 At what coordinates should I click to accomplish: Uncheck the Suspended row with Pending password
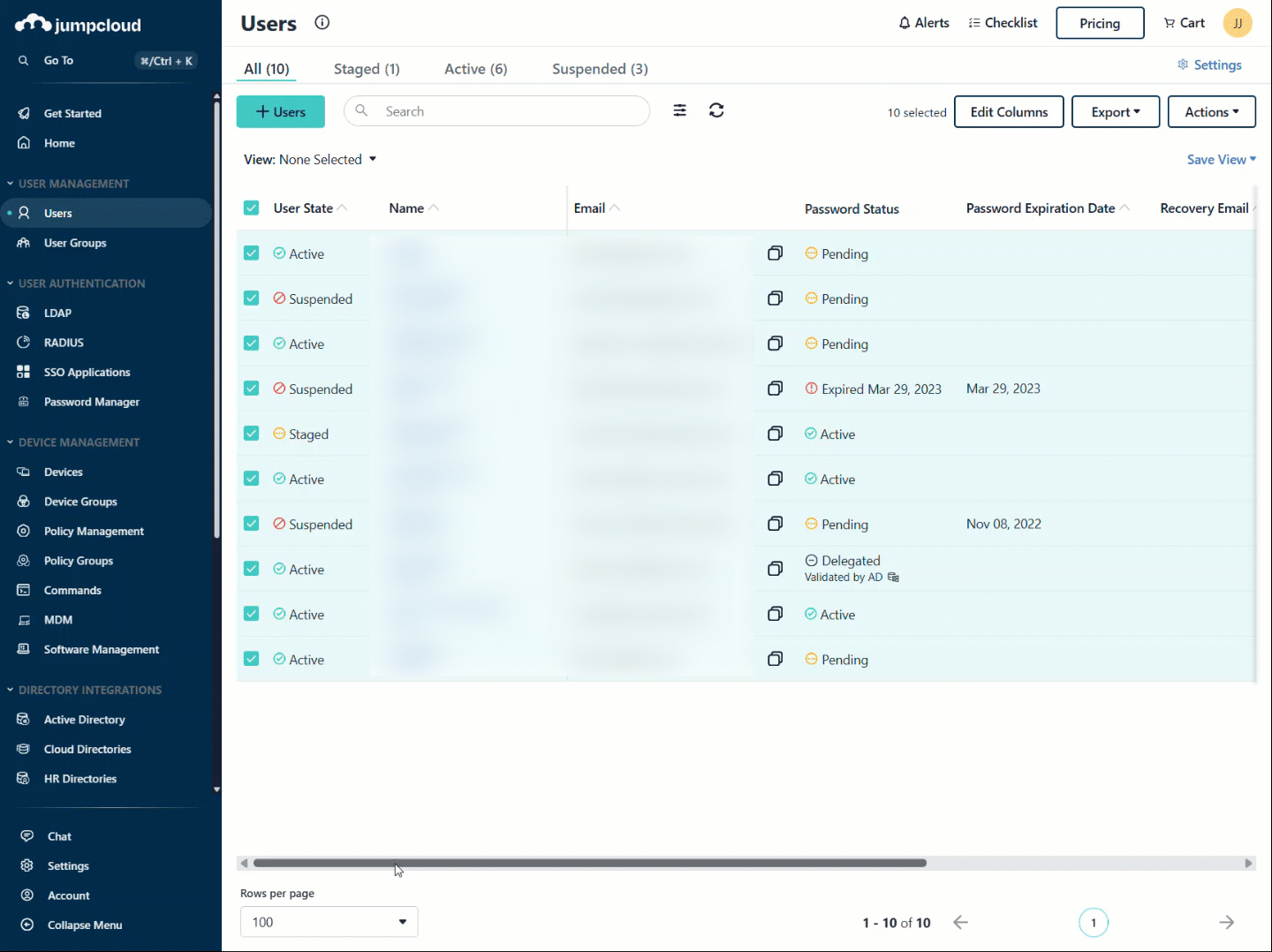[252, 298]
